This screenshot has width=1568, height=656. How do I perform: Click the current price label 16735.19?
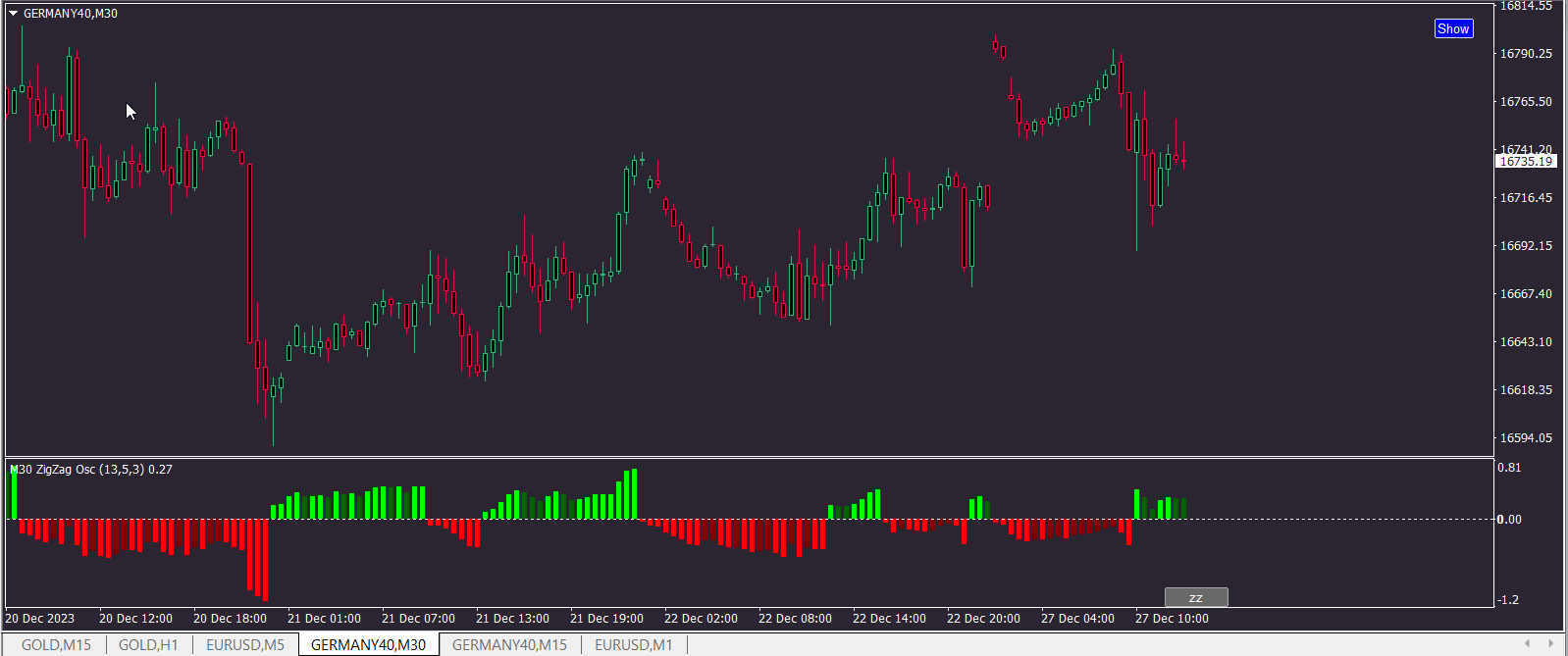pos(1526,161)
